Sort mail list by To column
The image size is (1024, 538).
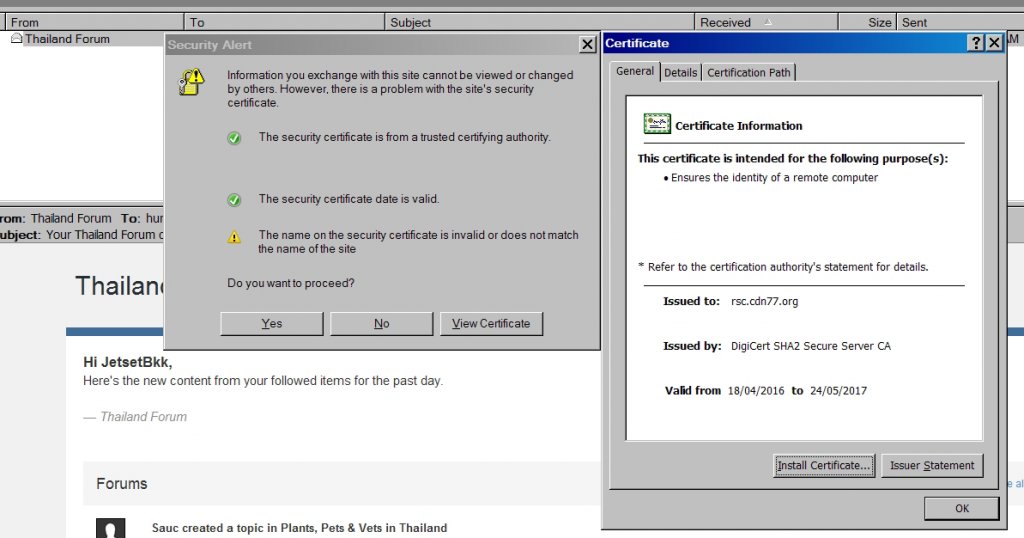pos(284,22)
